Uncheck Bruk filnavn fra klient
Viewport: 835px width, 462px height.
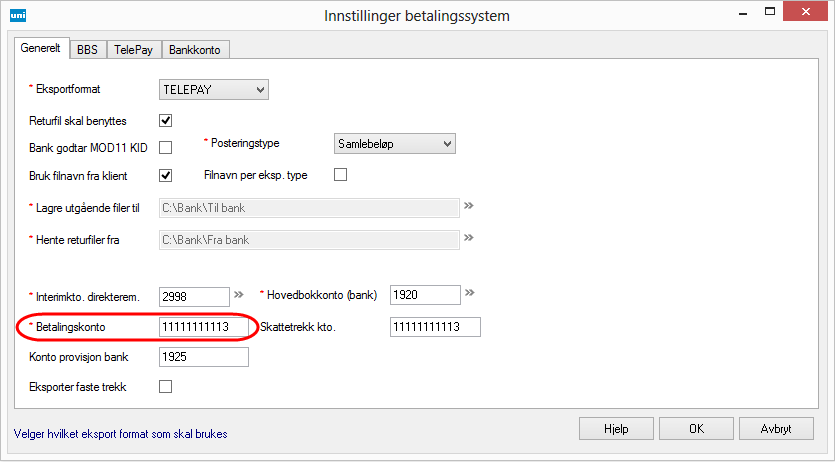pyautogui.click(x=166, y=175)
